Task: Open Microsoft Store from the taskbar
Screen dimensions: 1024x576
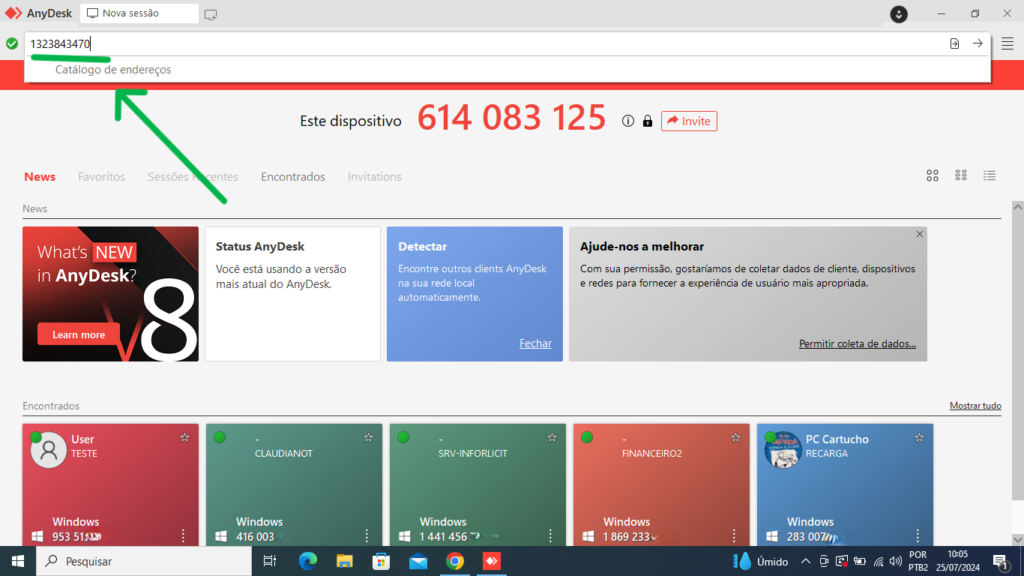Action: click(381, 561)
